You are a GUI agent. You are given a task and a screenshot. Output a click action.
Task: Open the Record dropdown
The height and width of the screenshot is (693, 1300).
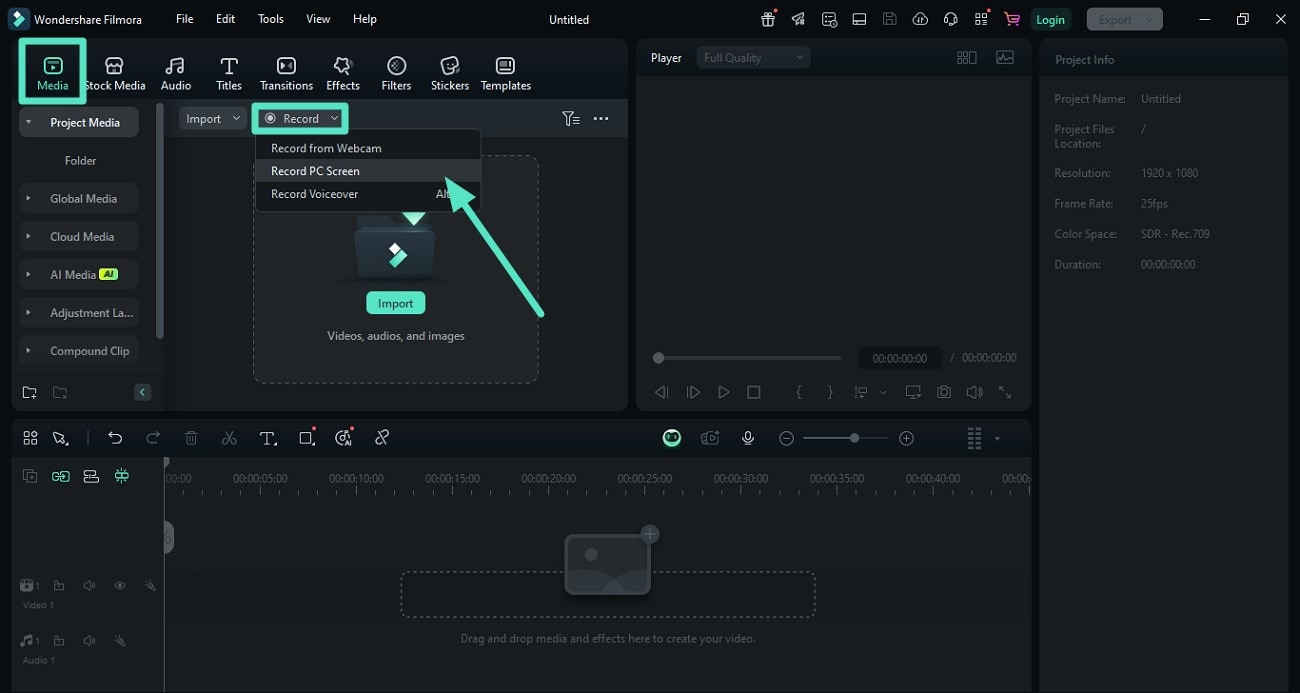click(x=300, y=118)
